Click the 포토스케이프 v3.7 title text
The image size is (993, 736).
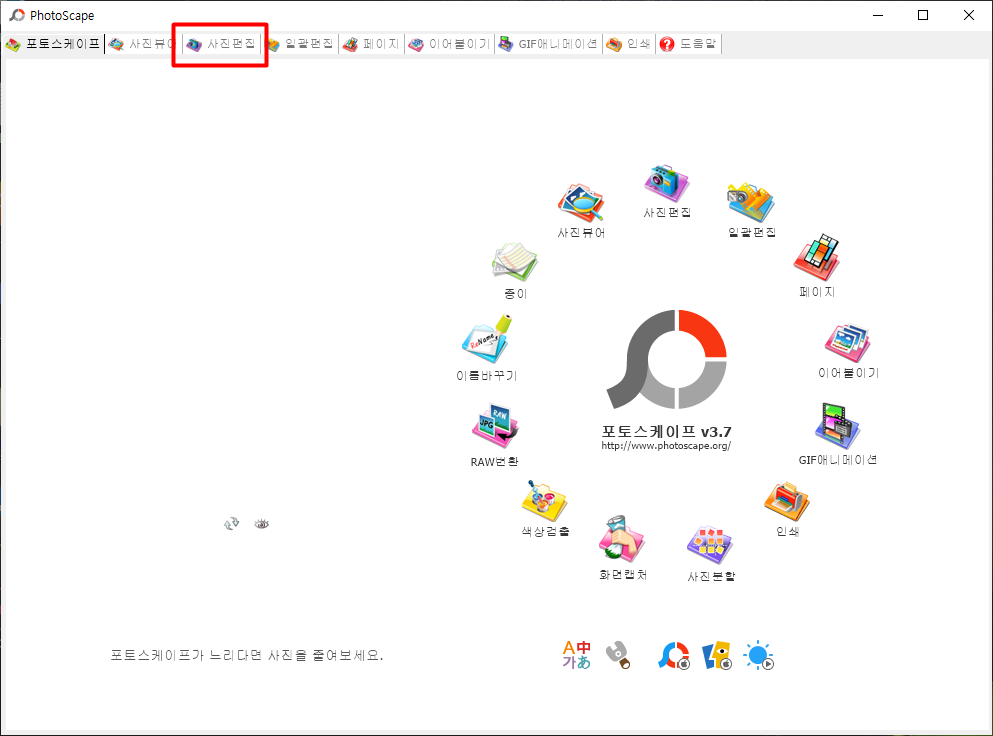coord(666,431)
